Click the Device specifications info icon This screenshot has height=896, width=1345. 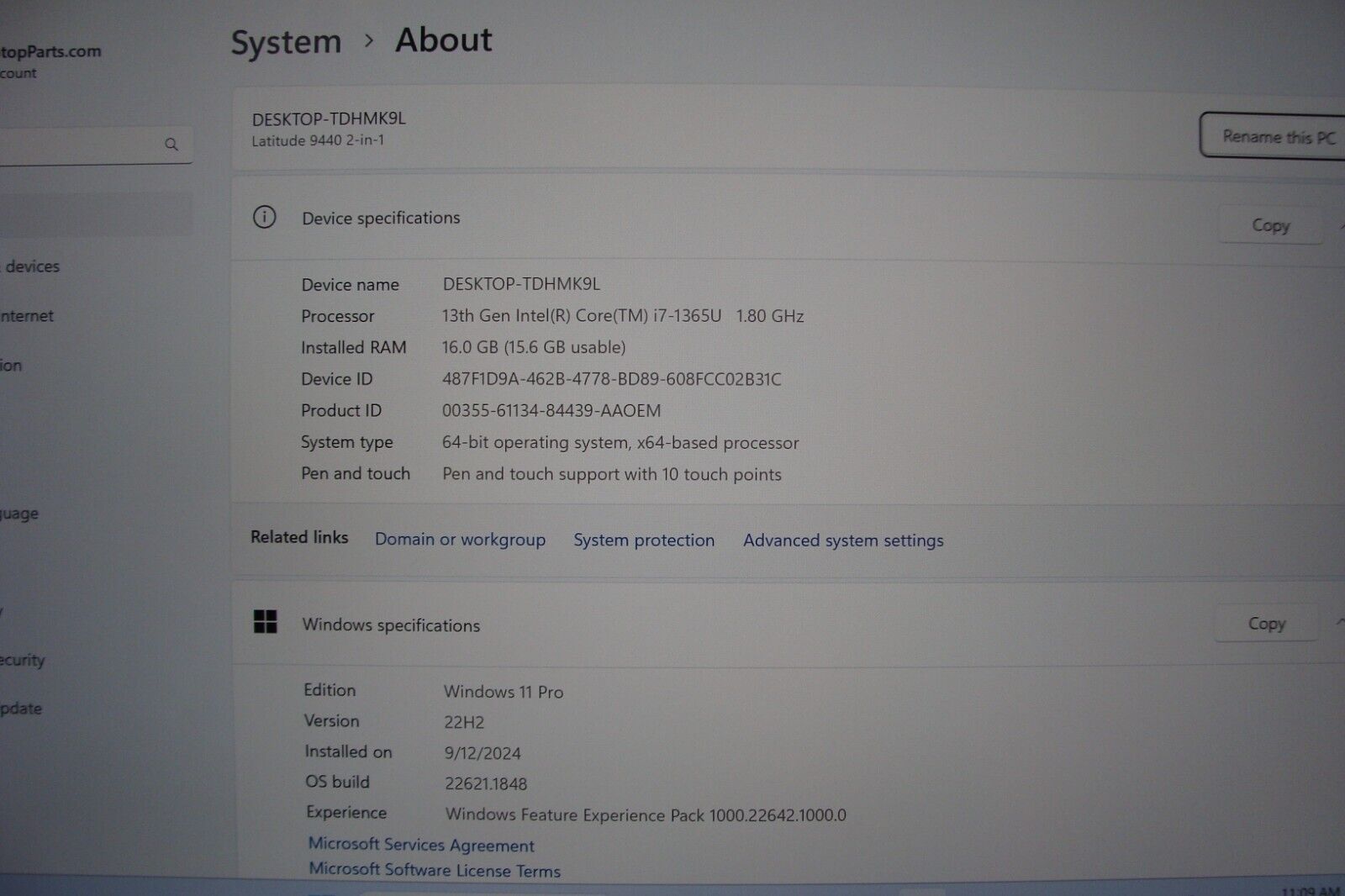point(264,218)
